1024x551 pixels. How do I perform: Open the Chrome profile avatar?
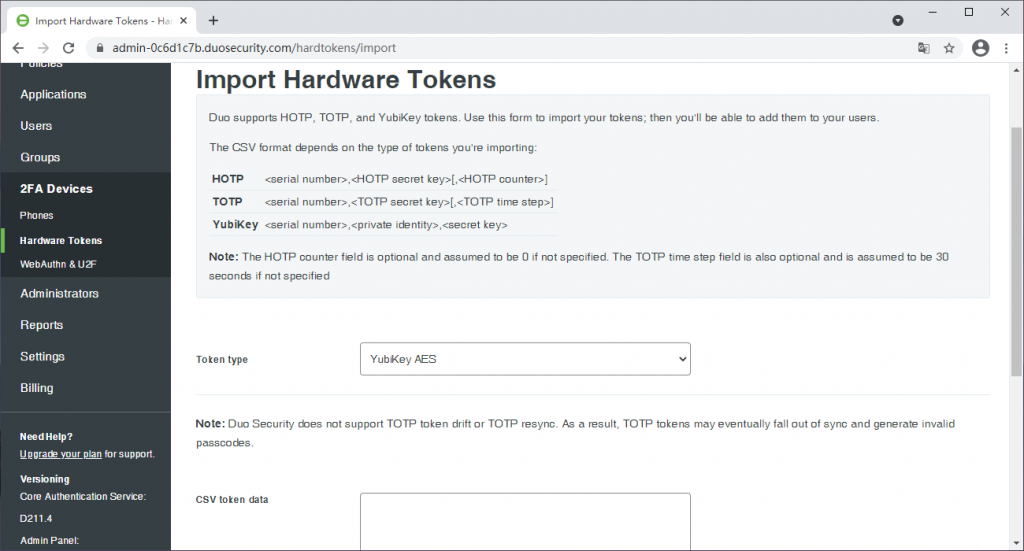coord(980,48)
